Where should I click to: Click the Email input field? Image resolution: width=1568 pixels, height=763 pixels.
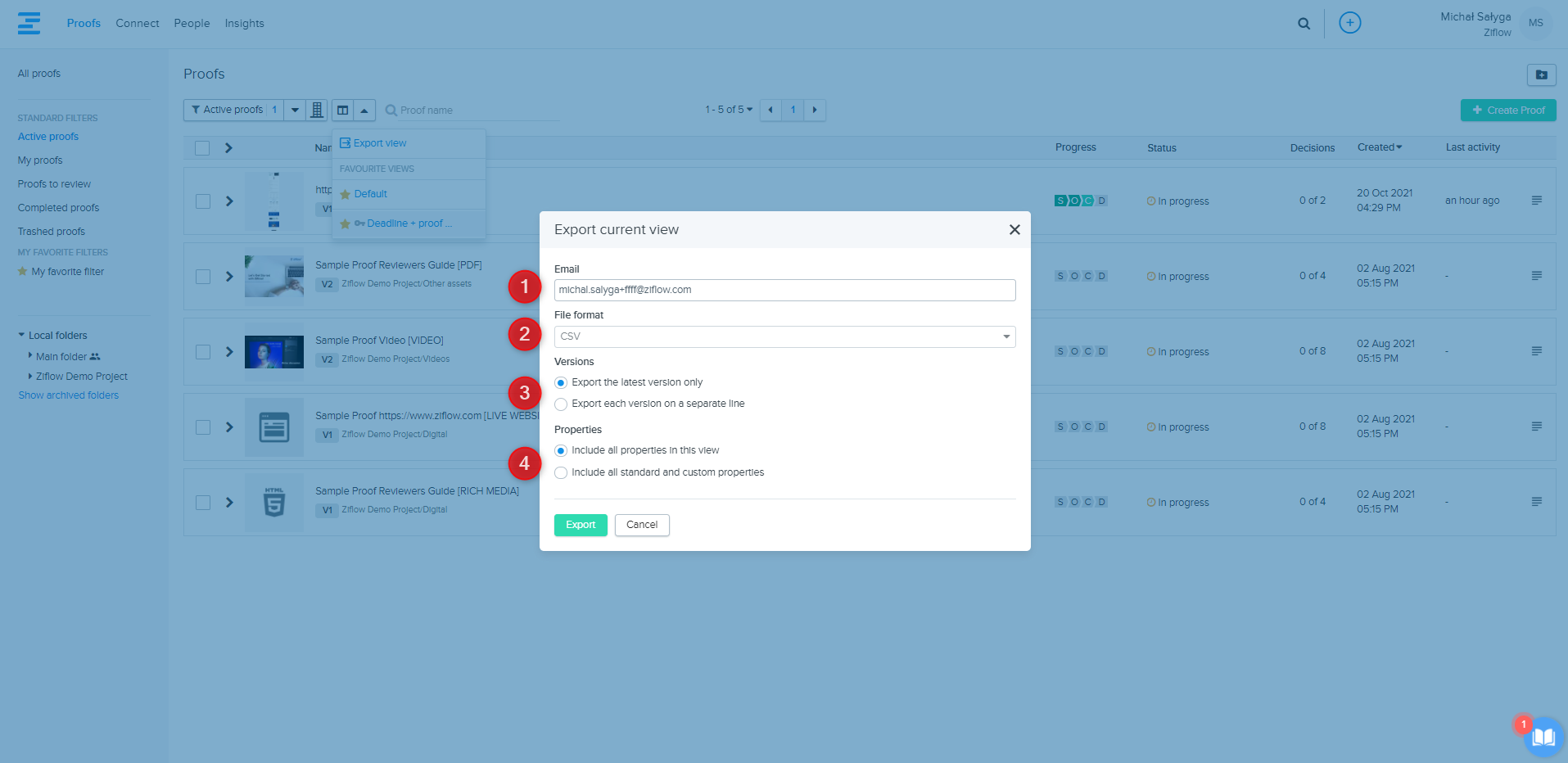coord(784,290)
